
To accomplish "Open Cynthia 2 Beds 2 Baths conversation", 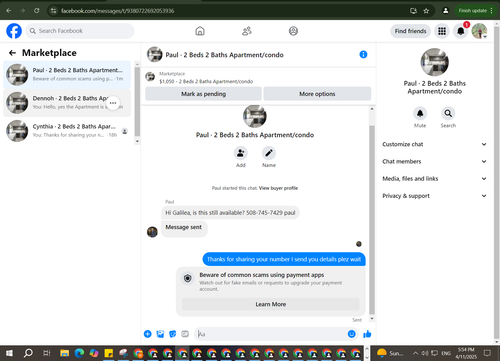I will pos(67,131).
